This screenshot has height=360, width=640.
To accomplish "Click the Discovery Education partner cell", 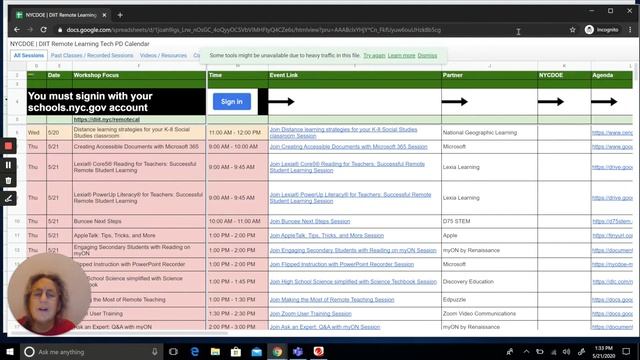I will tap(489, 282).
